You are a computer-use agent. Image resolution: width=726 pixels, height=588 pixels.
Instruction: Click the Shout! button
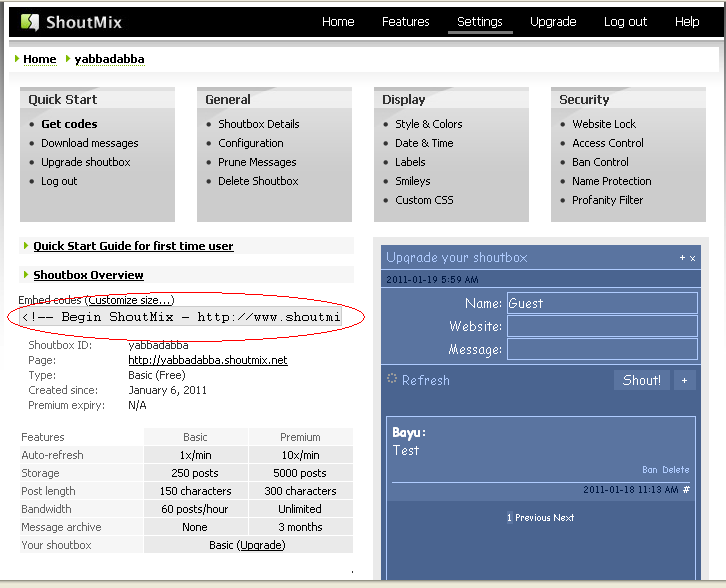[642, 381]
